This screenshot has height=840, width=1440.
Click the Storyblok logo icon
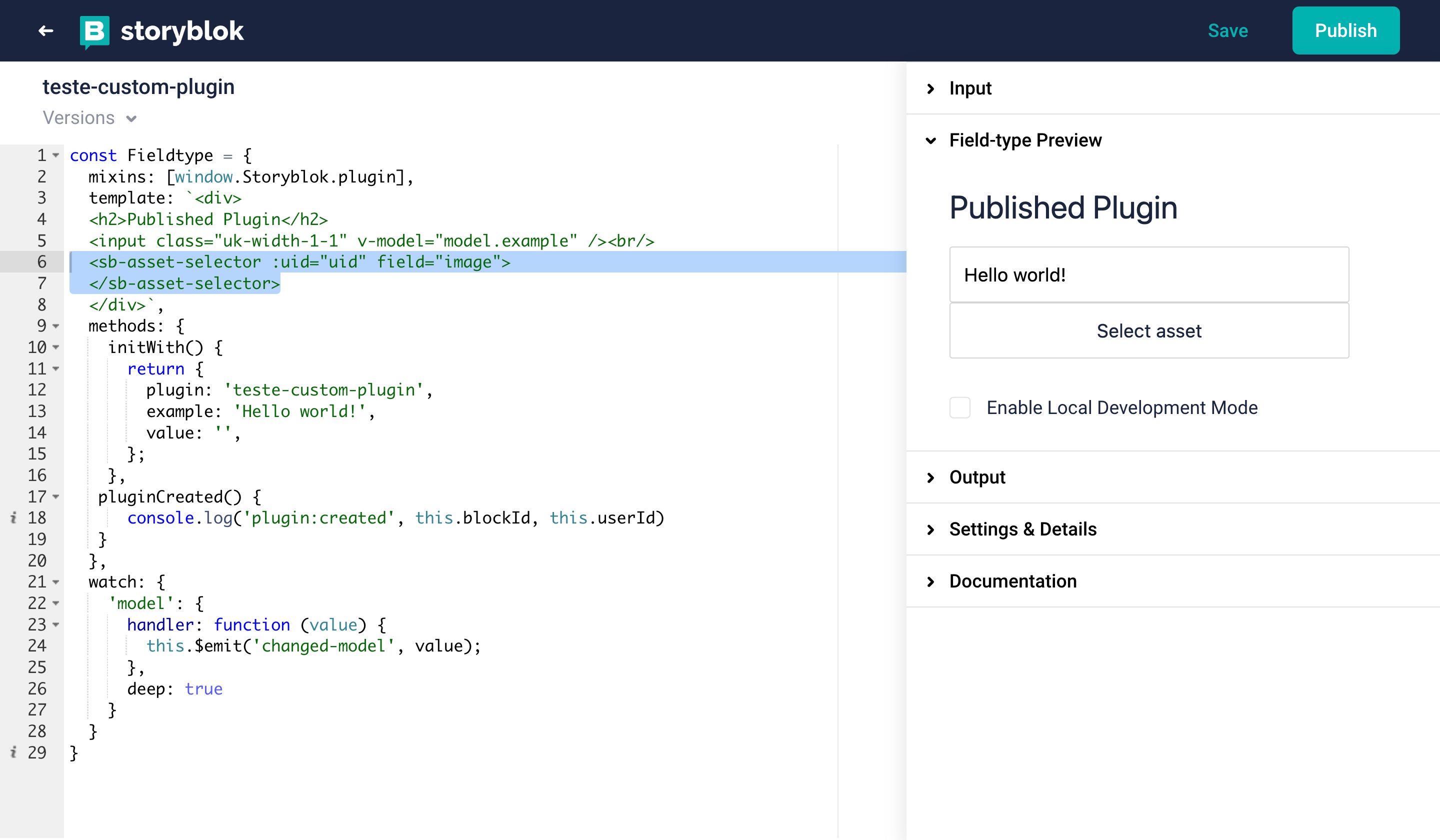click(94, 32)
